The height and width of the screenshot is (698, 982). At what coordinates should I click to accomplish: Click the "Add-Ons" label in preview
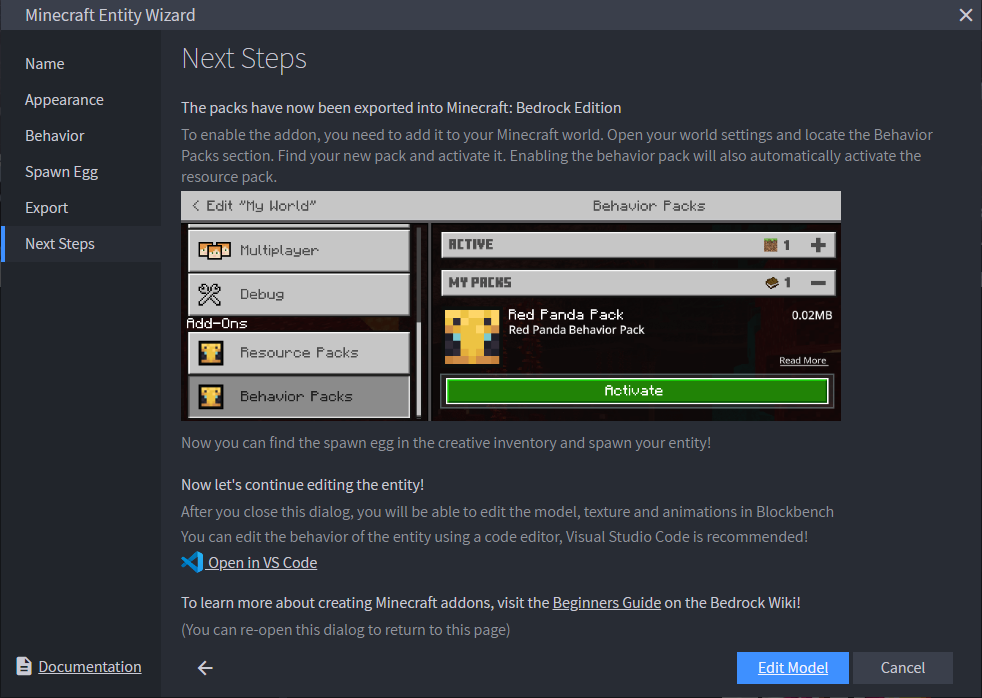point(217,324)
